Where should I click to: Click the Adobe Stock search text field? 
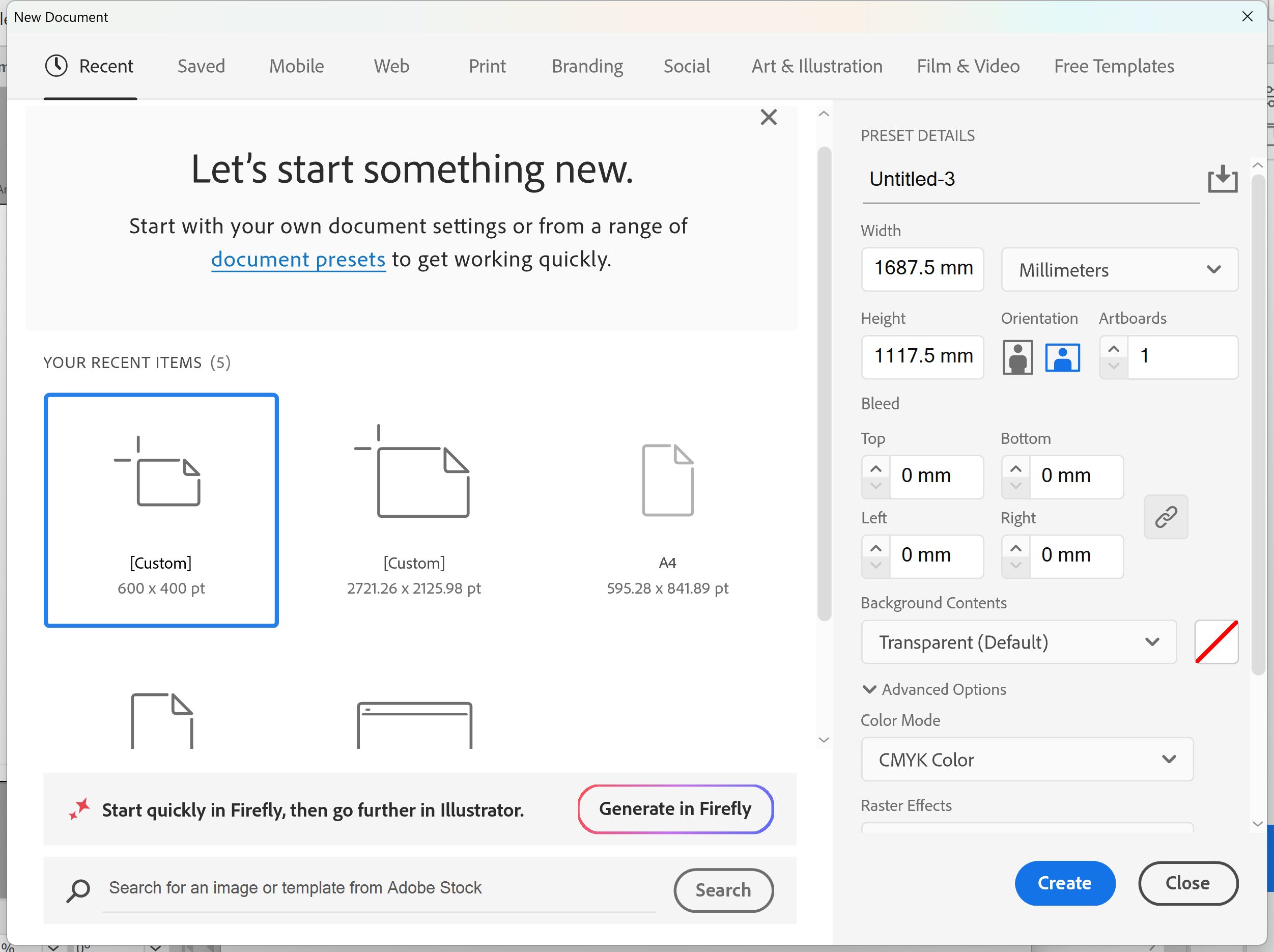coord(380,888)
